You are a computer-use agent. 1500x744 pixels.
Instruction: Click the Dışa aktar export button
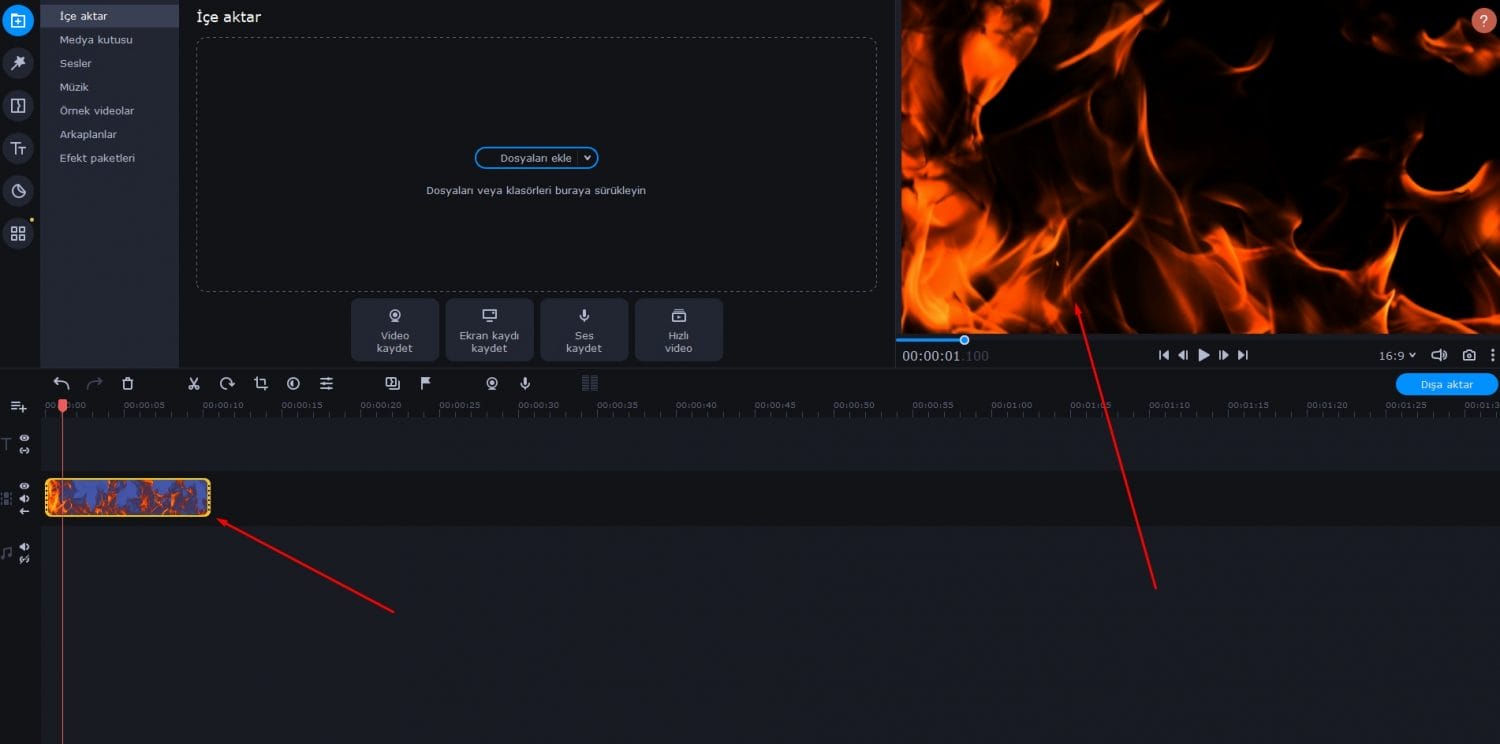pyautogui.click(x=1446, y=385)
